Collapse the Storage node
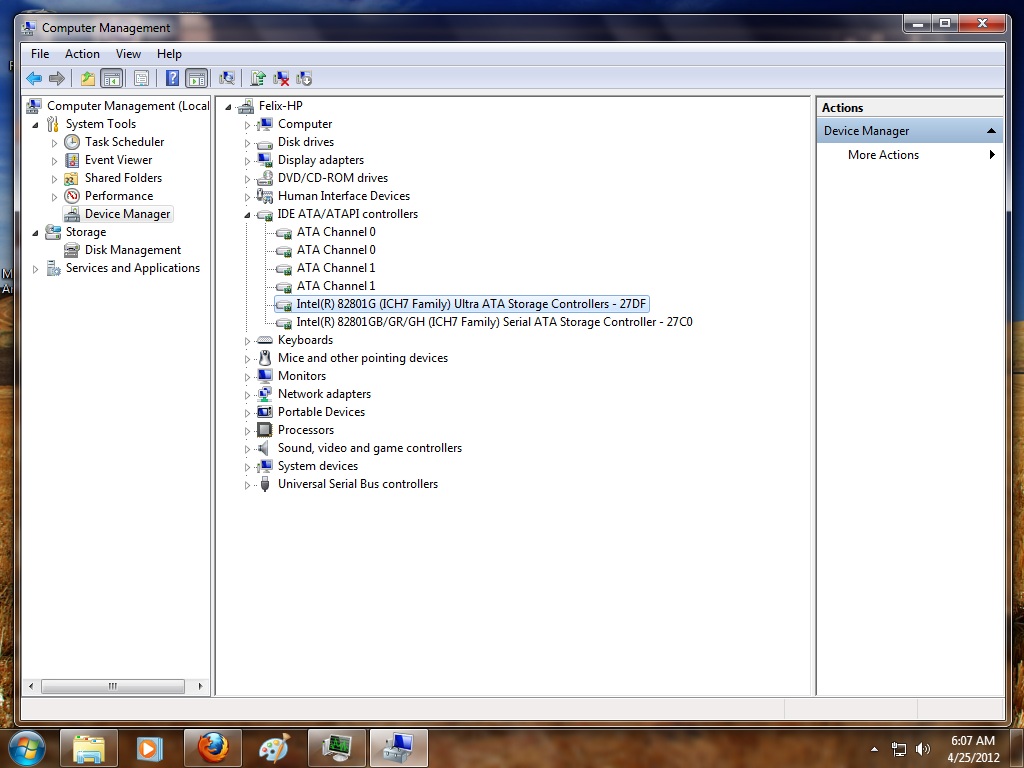 pyautogui.click(x=35, y=232)
